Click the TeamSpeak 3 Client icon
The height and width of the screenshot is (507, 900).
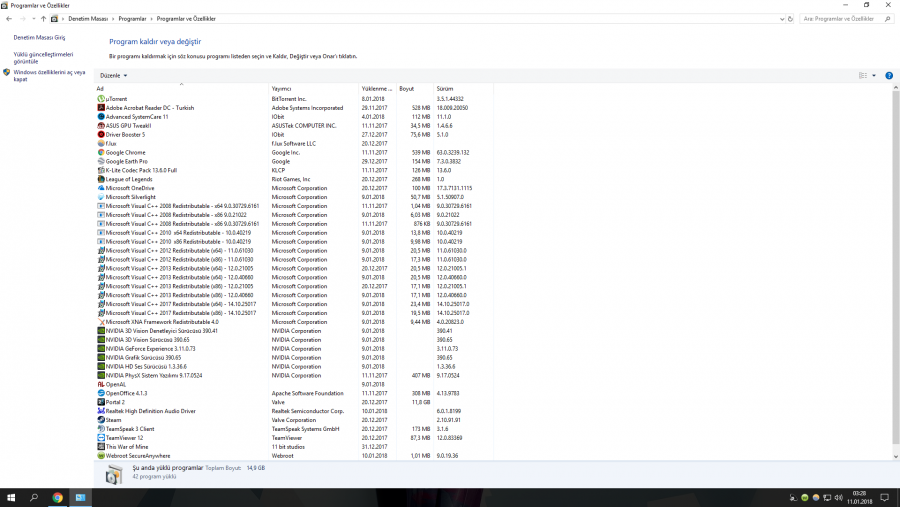(x=101, y=429)
